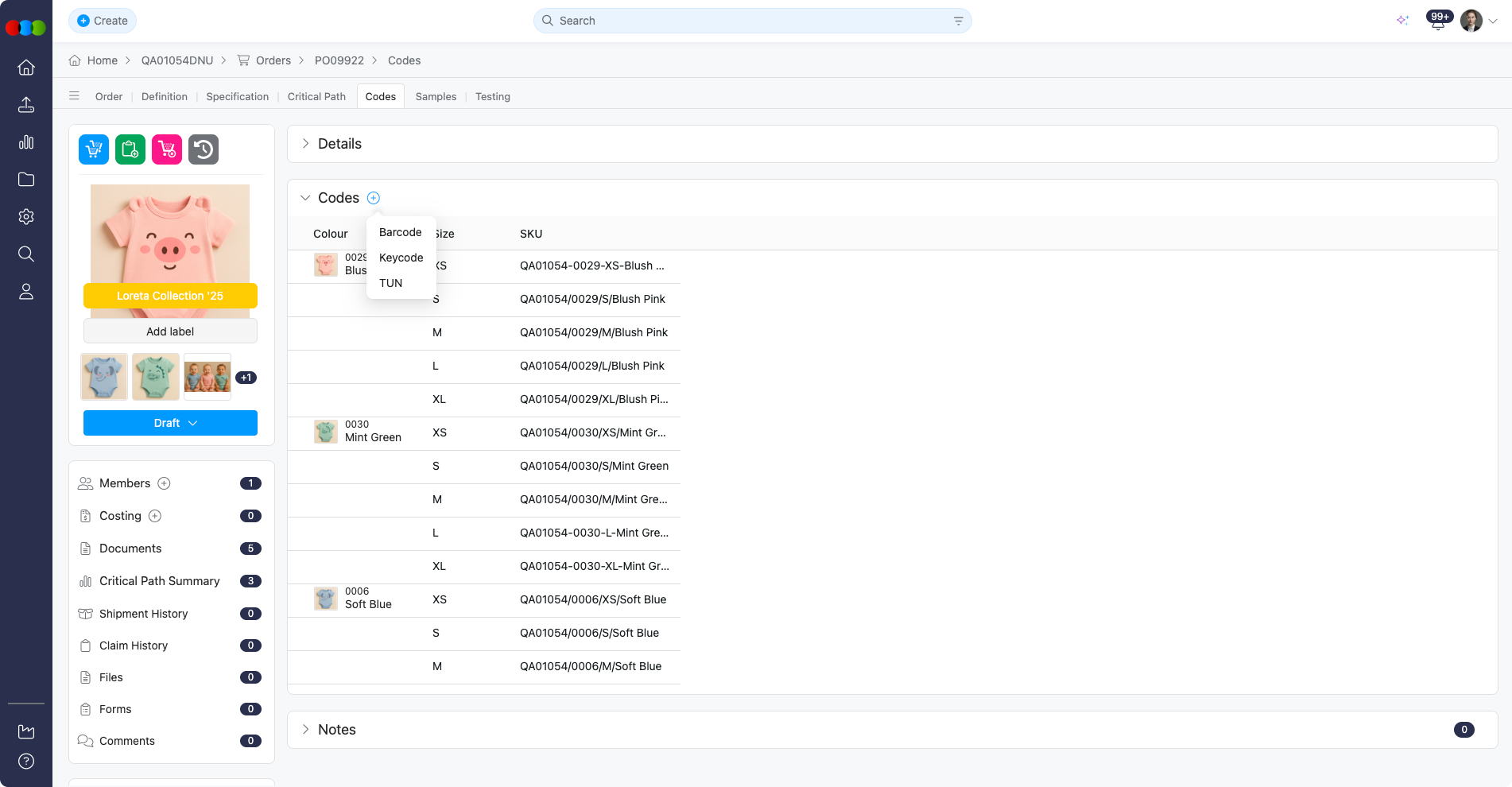This screenshot has height=787, width=1512.
Task: Click the blue baby onesie thumbnail
Action: [103, 377]
